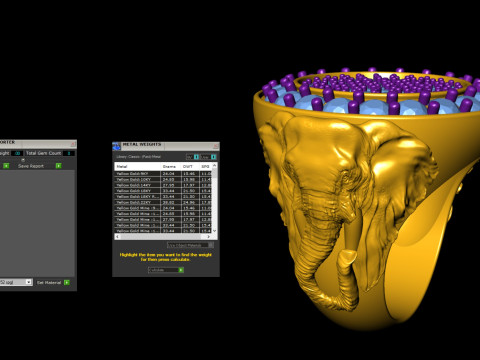
Task: Select the Yellow Gold 9KY row
Action: (x=163, y=174)
